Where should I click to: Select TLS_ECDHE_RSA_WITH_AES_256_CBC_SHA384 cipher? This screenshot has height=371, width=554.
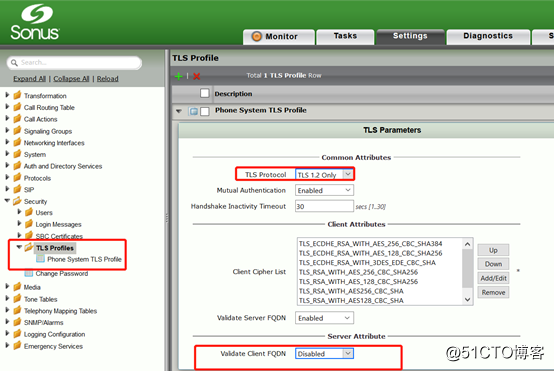click(371, 243)
